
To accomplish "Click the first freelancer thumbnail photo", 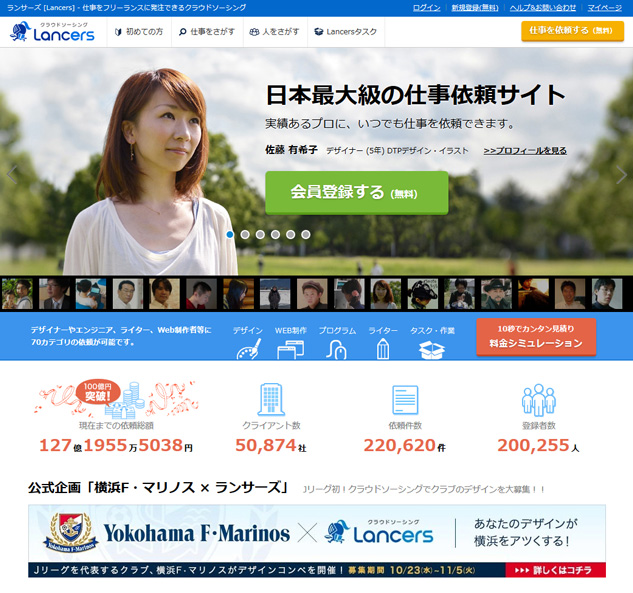I will tap(17, 293).
